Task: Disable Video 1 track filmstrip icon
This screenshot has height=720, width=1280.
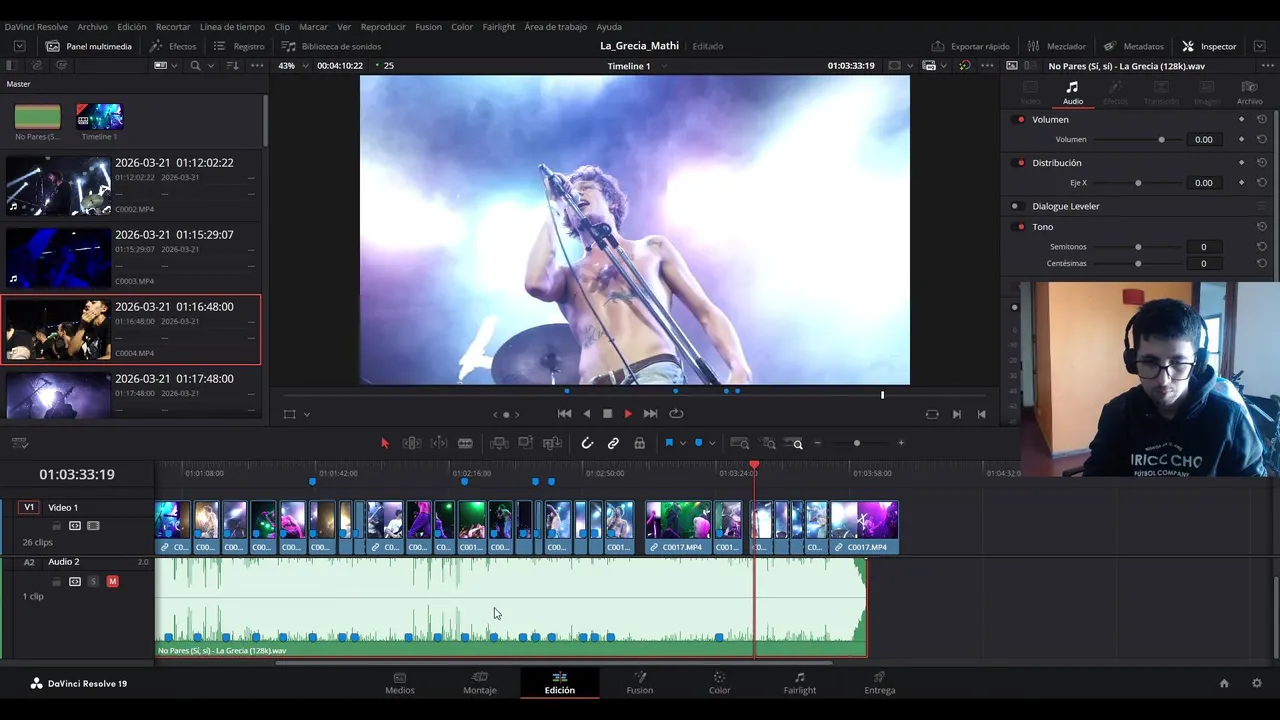Action: point(93,526)
